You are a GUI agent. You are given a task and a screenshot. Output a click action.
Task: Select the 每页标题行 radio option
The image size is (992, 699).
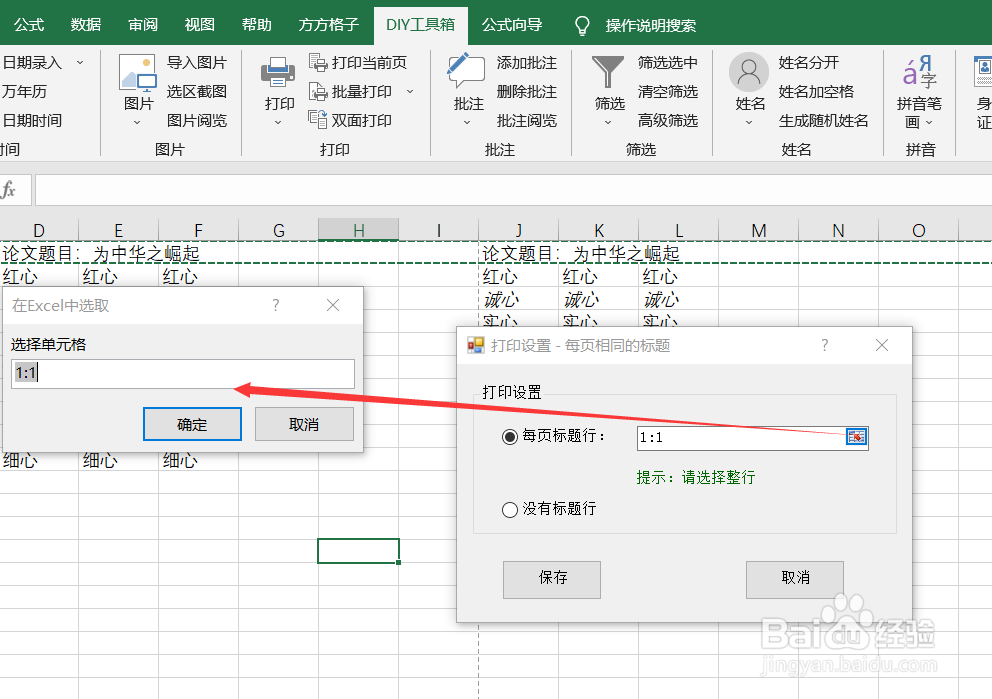(x=510, y=437)
